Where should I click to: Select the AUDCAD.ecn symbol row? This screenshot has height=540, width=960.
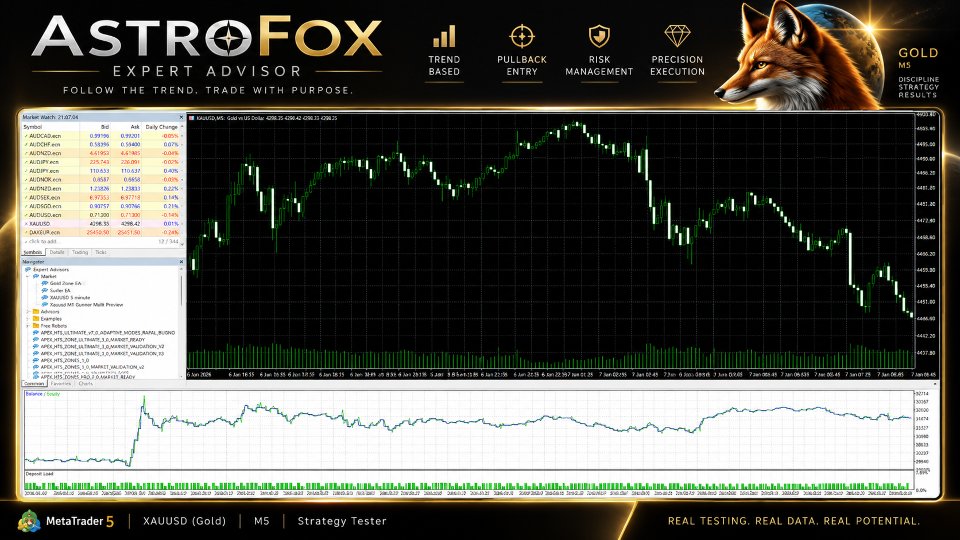pyautogui.click(x=102, y=136)
